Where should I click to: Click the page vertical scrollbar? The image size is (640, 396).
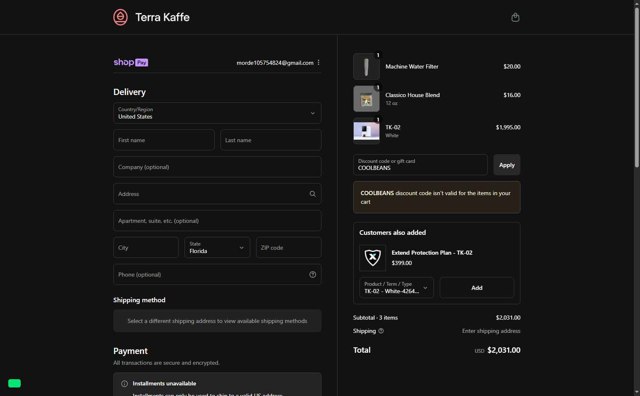pyautogui.click(x=637, y=88)
